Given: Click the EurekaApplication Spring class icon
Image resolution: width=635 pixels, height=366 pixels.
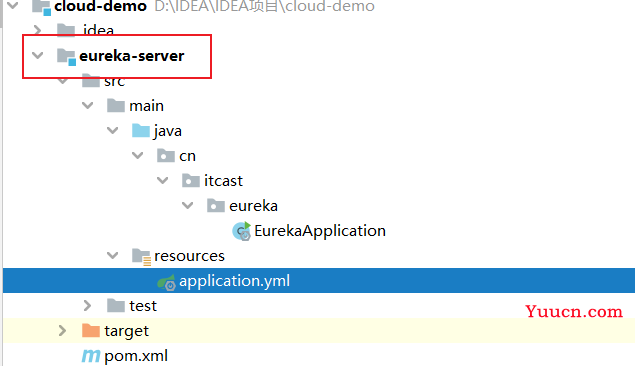Looking at the screenshot, I should (242, 231).
